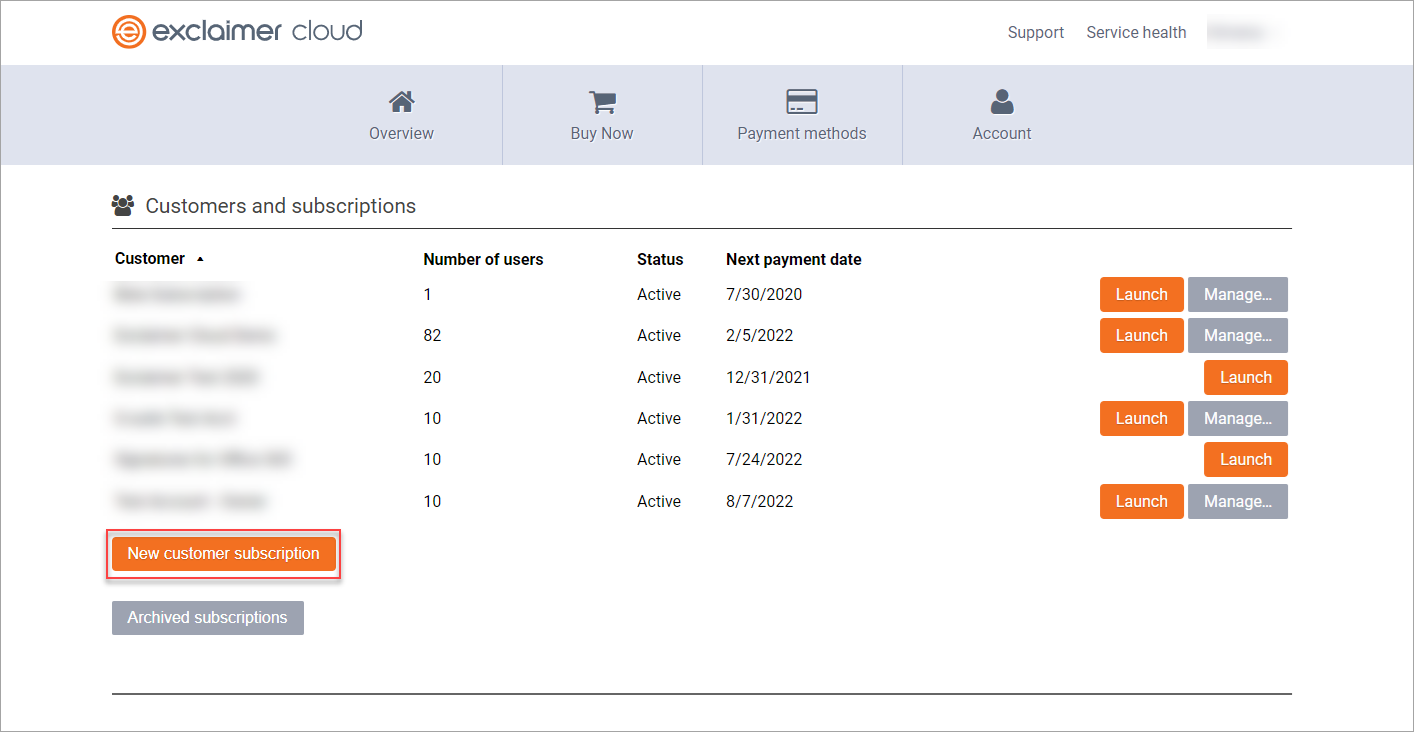Click New customer subscription button
Viewport: 1414px width, 732px height.
coord(223,554)
